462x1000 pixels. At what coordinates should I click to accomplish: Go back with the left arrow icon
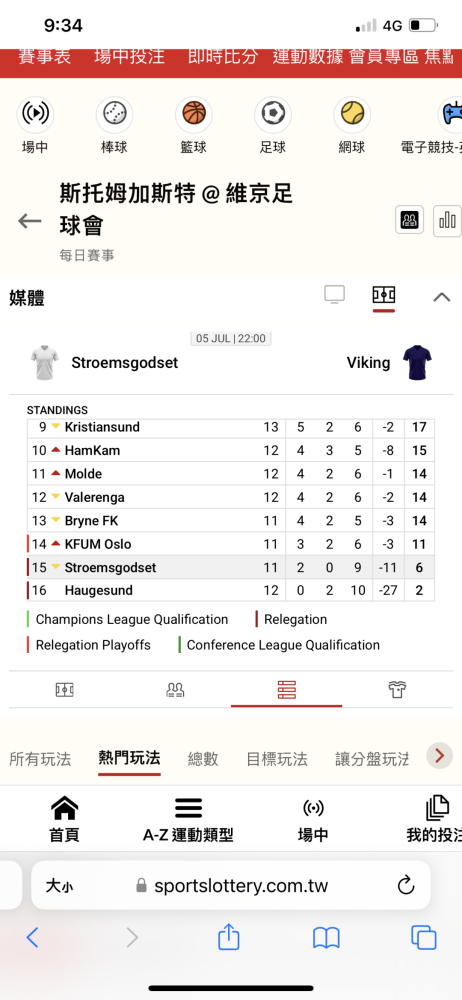29,221
